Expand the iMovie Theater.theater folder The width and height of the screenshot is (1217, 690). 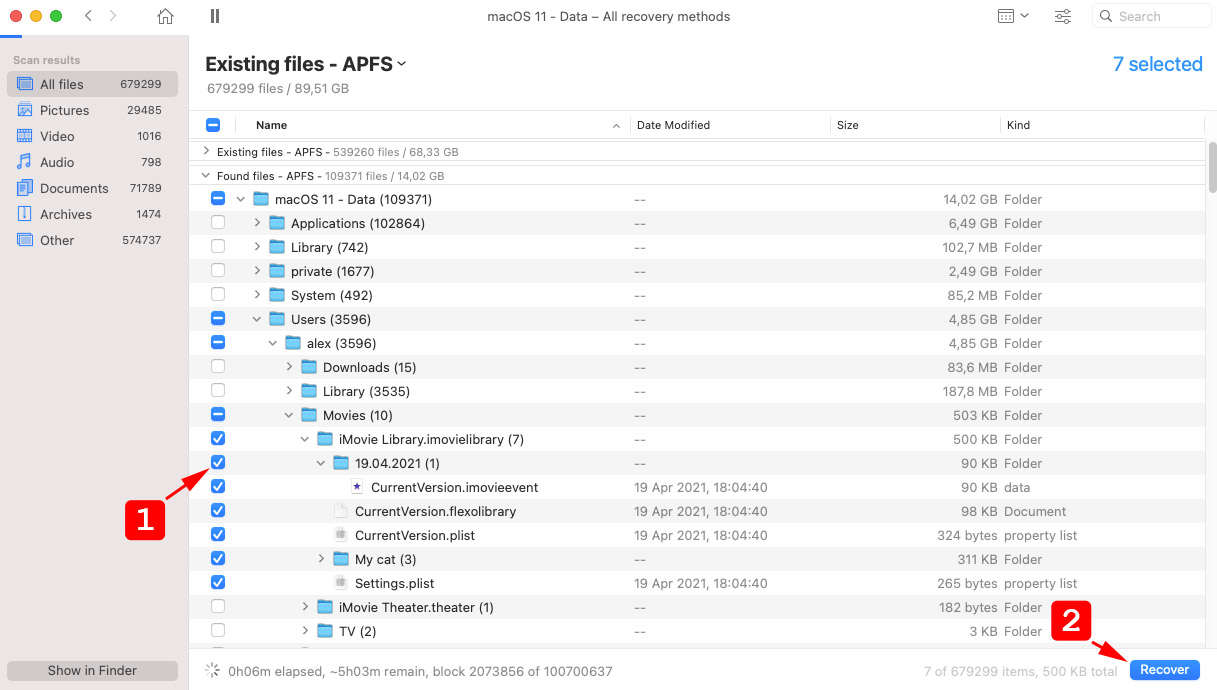click(x=305, y=607)
